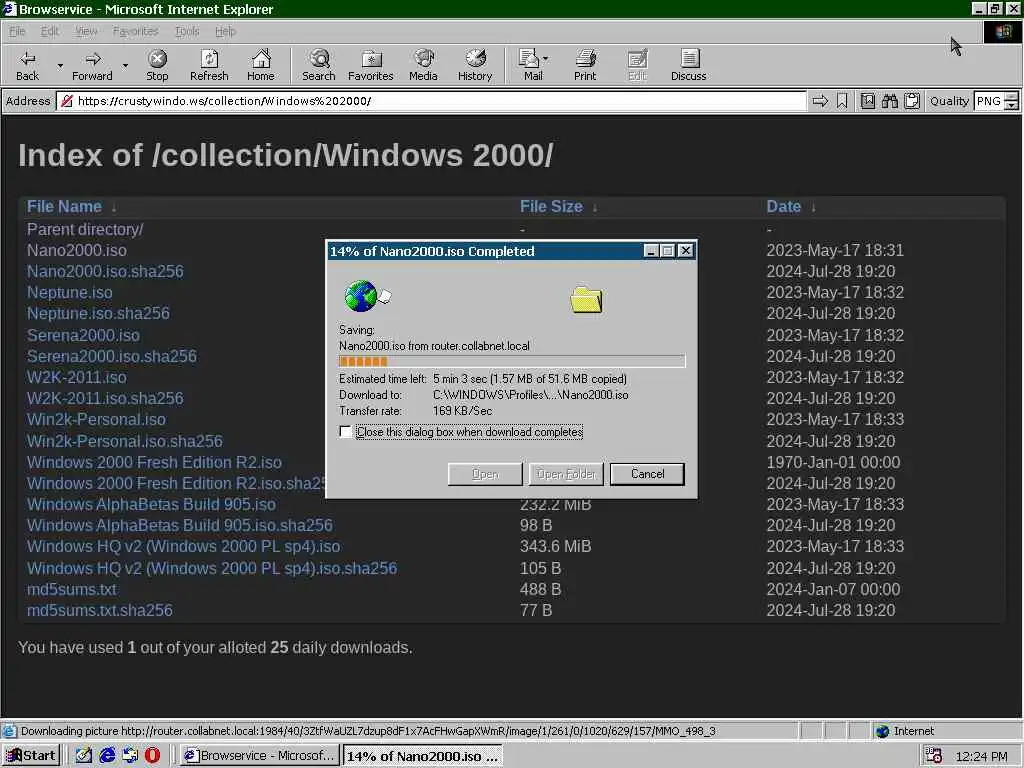
Task: Click the clipboard icon beside Quality
Action: pyautogui.click(x=912, y=101)
